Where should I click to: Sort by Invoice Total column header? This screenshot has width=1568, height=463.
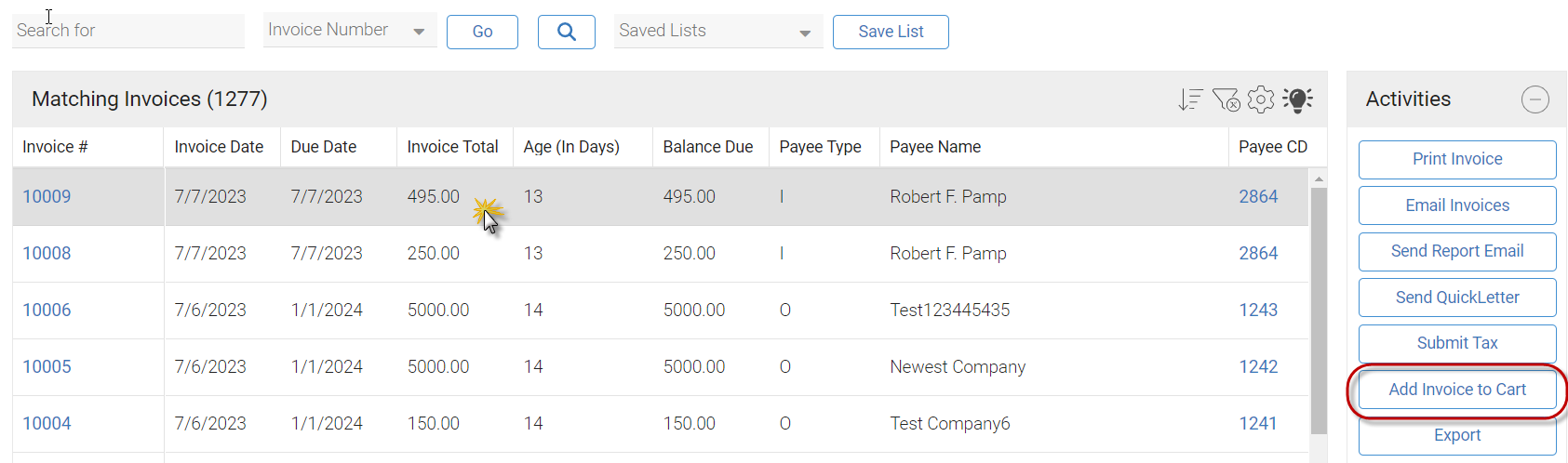click(453, 147)
